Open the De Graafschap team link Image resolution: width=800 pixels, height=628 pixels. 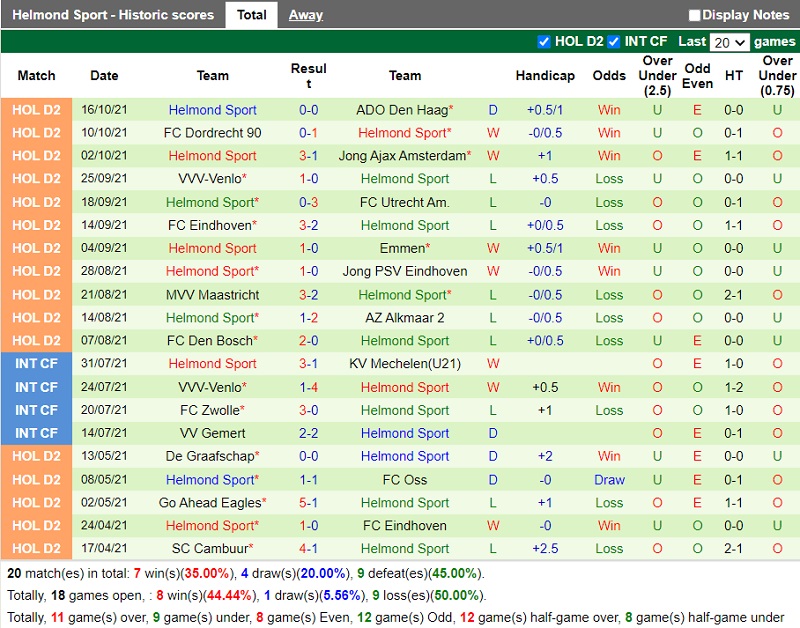click(213, 456)
